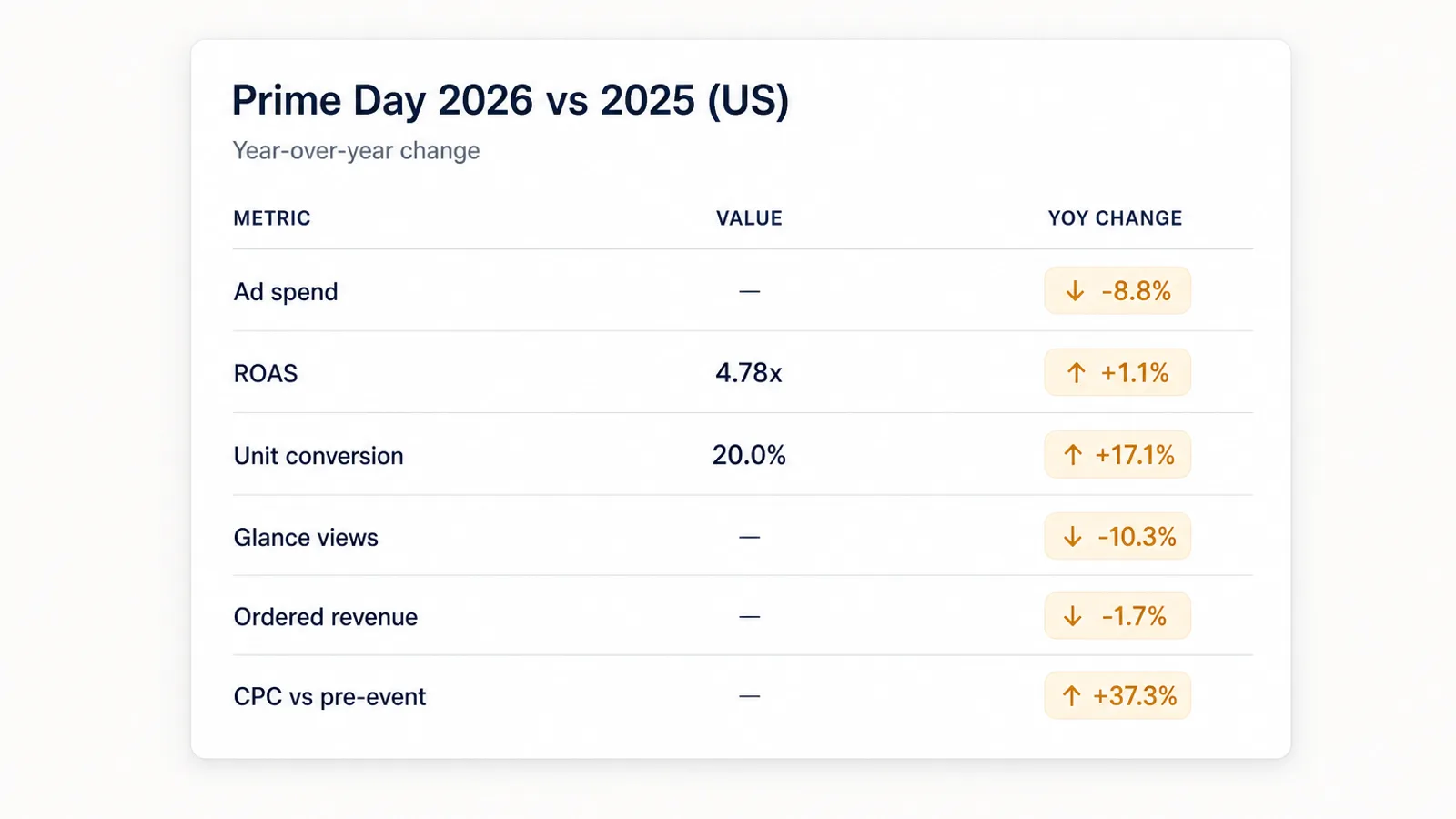
Task: Select the -1.7% change value
Action: pos(1134,616)
